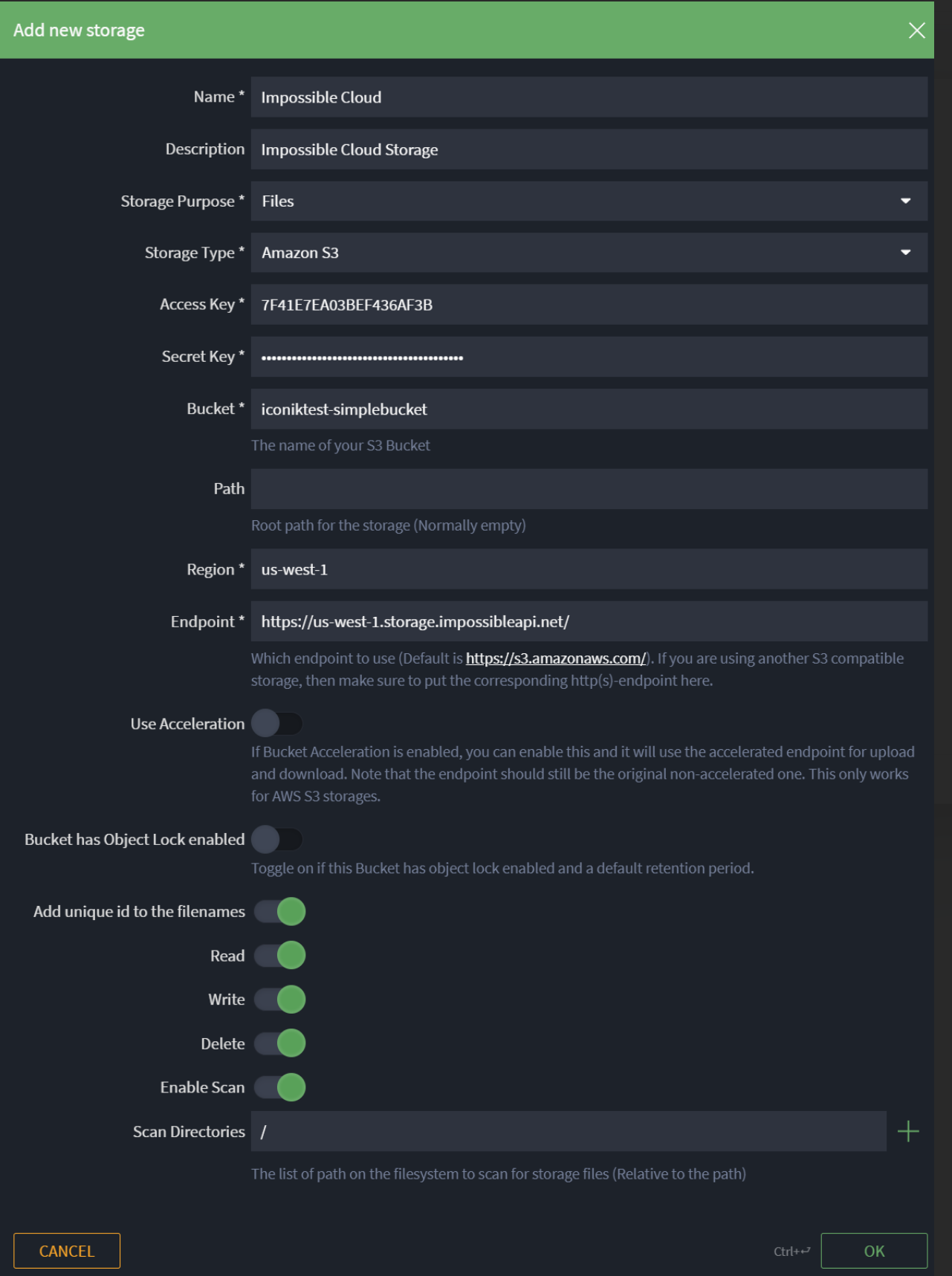Image resolution: width=952 pixels, height=1276 pixels.
Task: Select the Bucket name field
Action: [x=587, y=408]
